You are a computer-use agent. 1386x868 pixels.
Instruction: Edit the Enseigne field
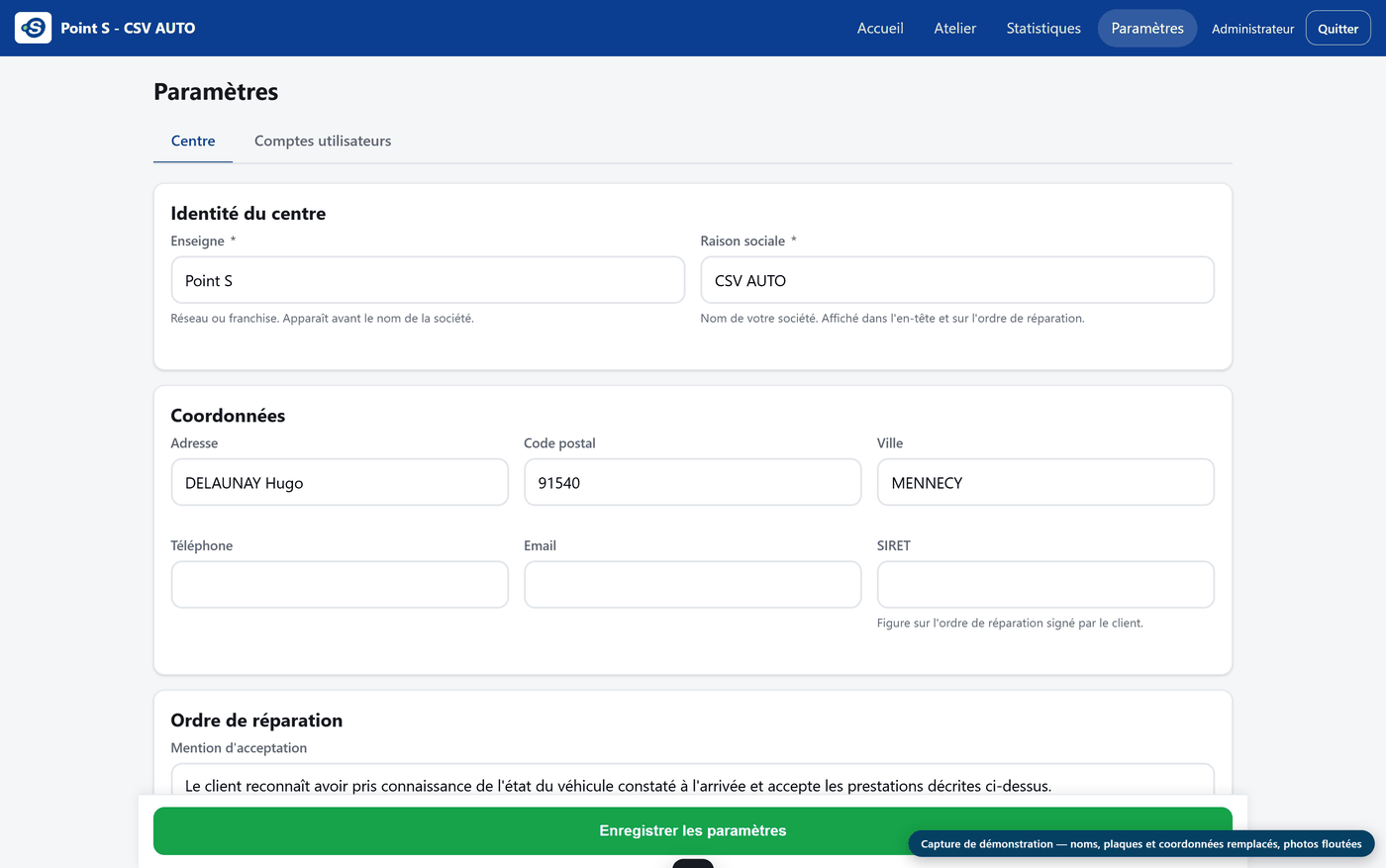tap(428, 280)
